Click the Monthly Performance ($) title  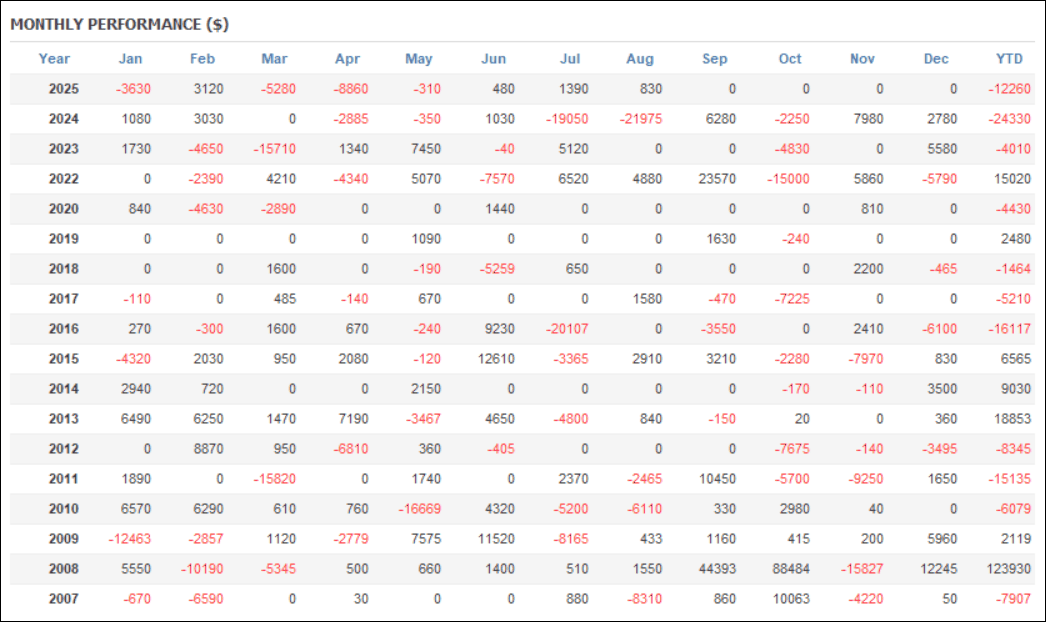coord(120,24)
